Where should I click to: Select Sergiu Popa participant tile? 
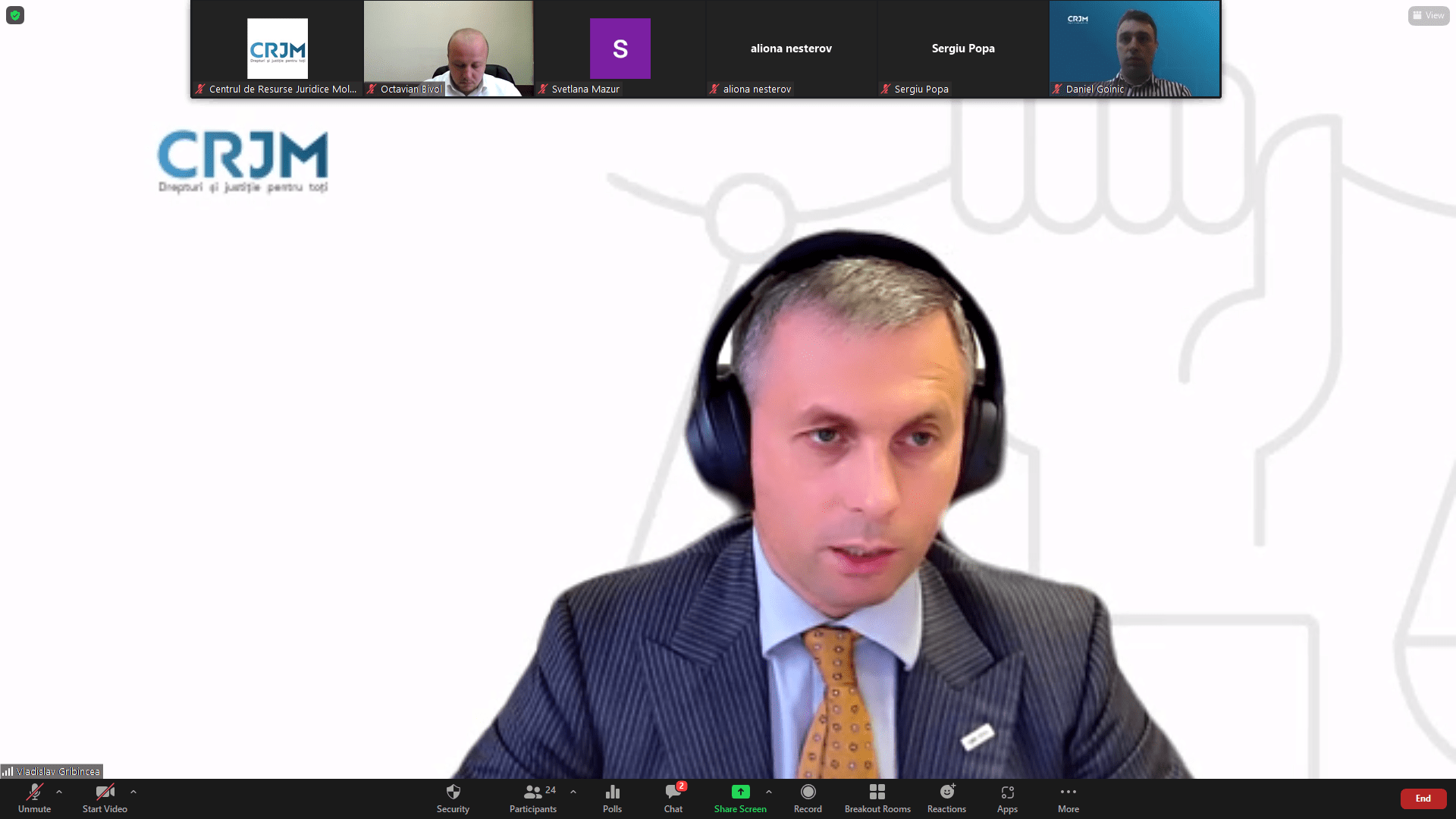coord(962,49)
